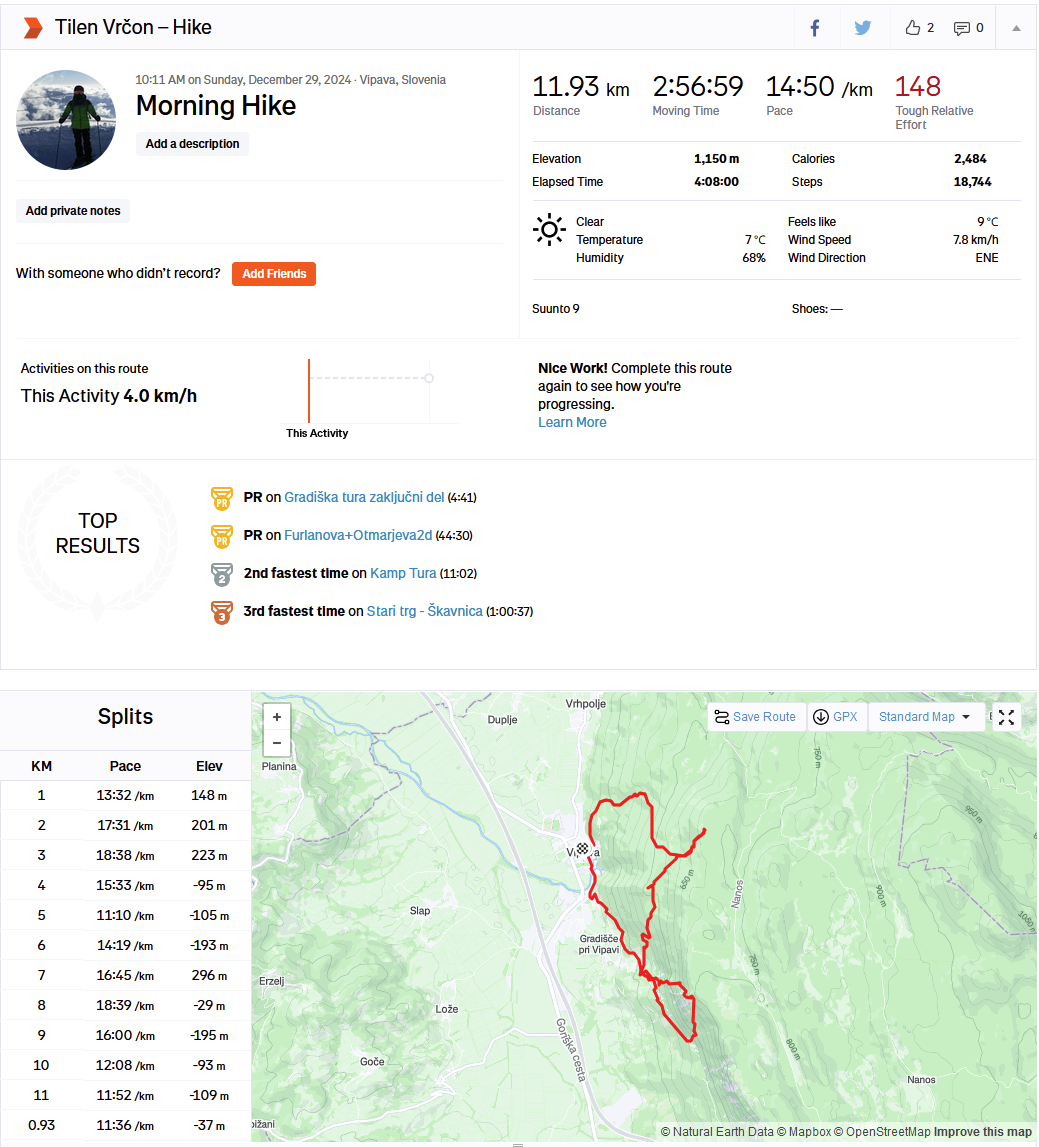The image size is (1039, 1147).
Task: Open the Learn More link
Action: pyautogui.click(x=571, y=422)
